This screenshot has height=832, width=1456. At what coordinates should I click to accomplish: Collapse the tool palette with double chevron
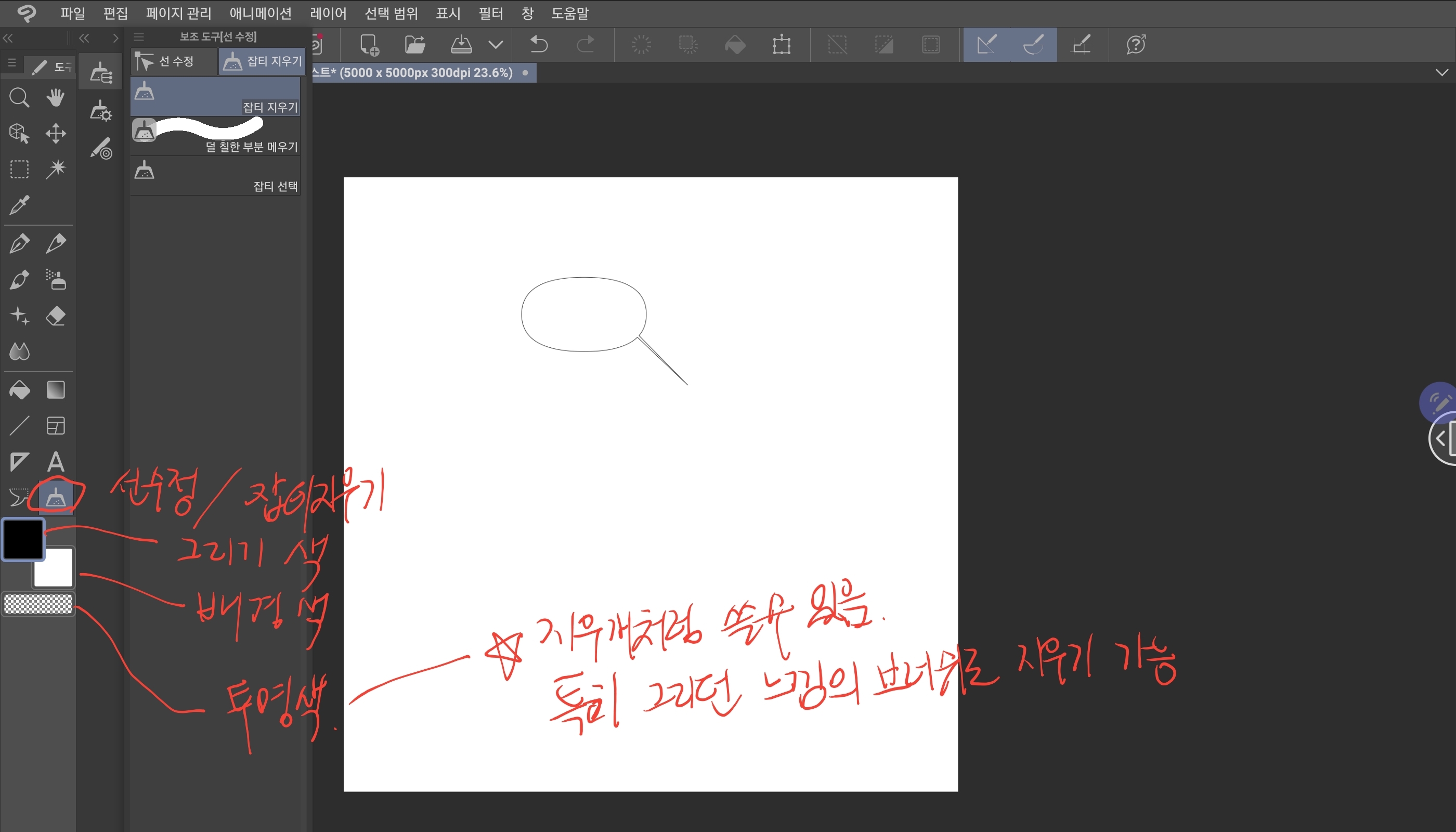coord(8,38)
